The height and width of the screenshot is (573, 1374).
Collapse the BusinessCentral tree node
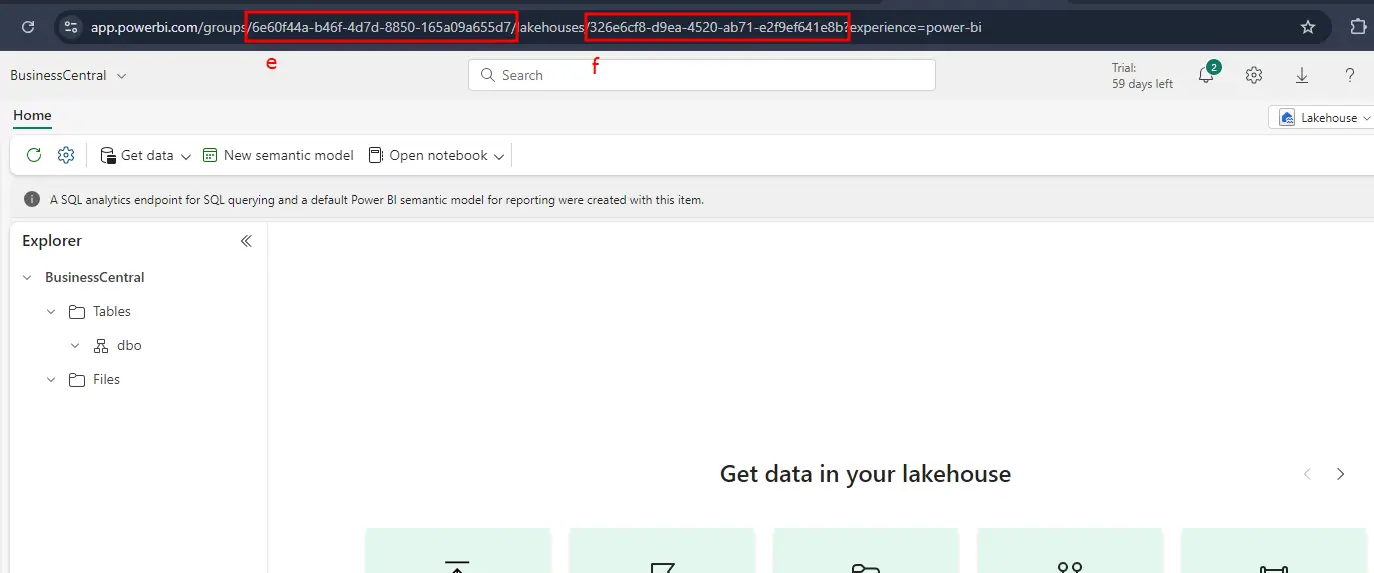27,278
